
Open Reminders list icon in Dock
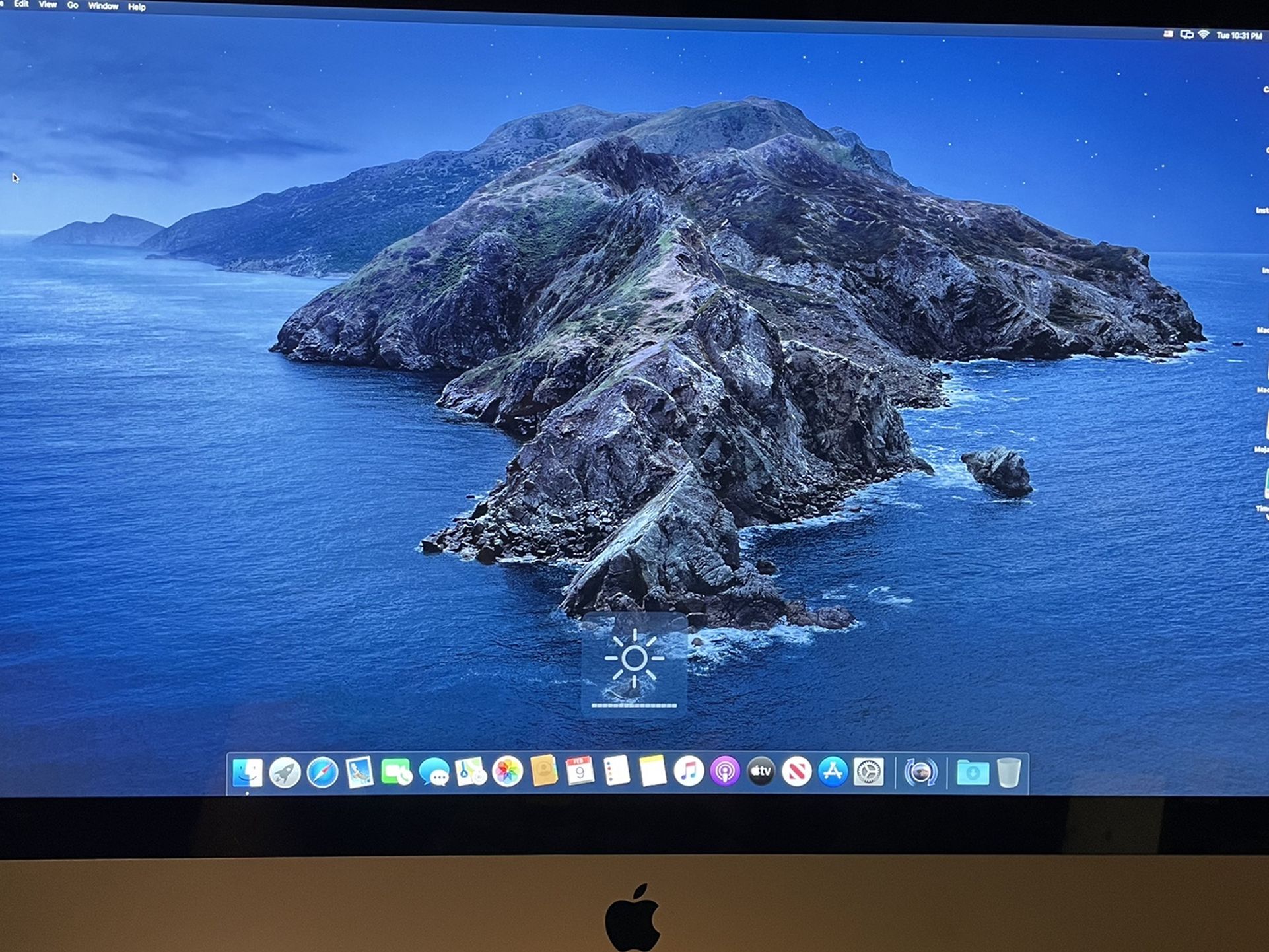click(617, 770)
